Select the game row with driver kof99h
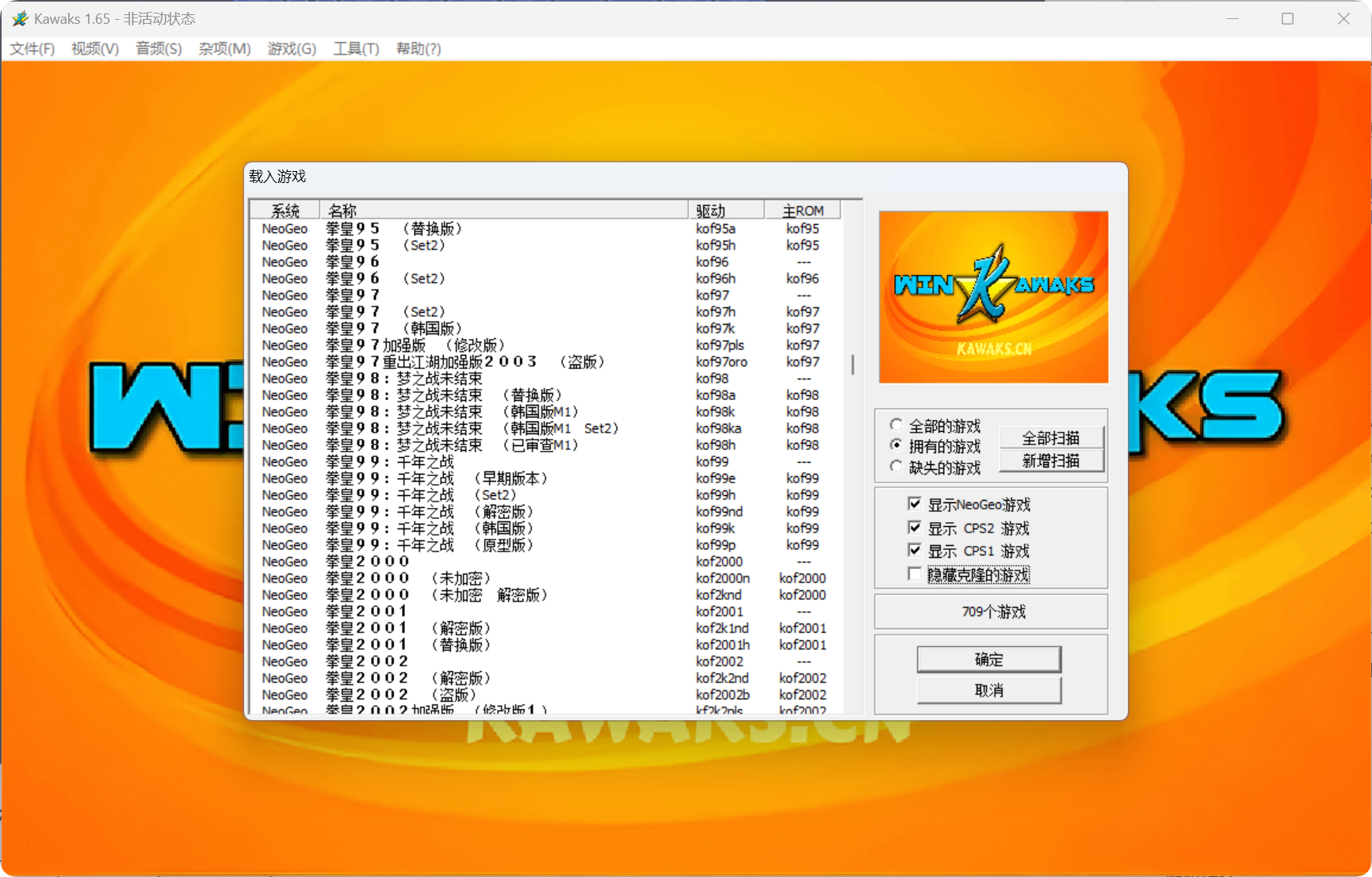 [545, 495]
